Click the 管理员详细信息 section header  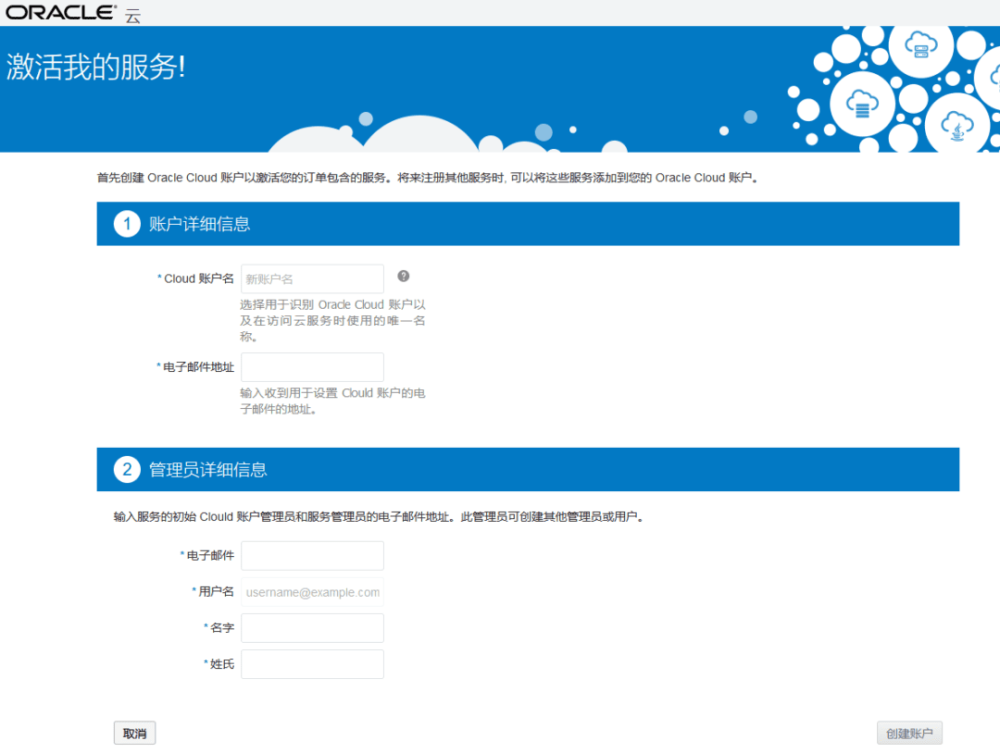[528, 470]
